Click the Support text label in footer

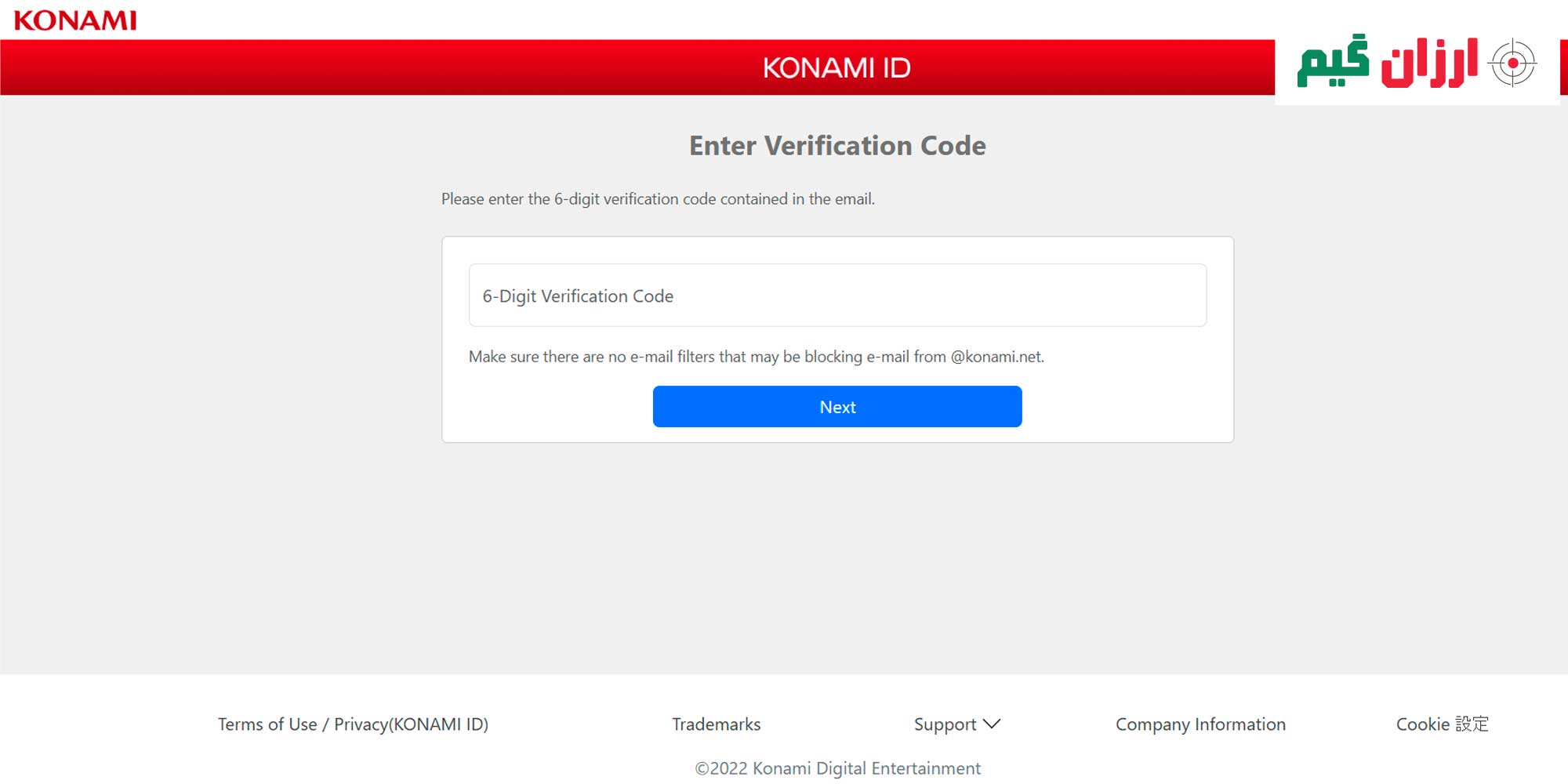click(945, 724)
